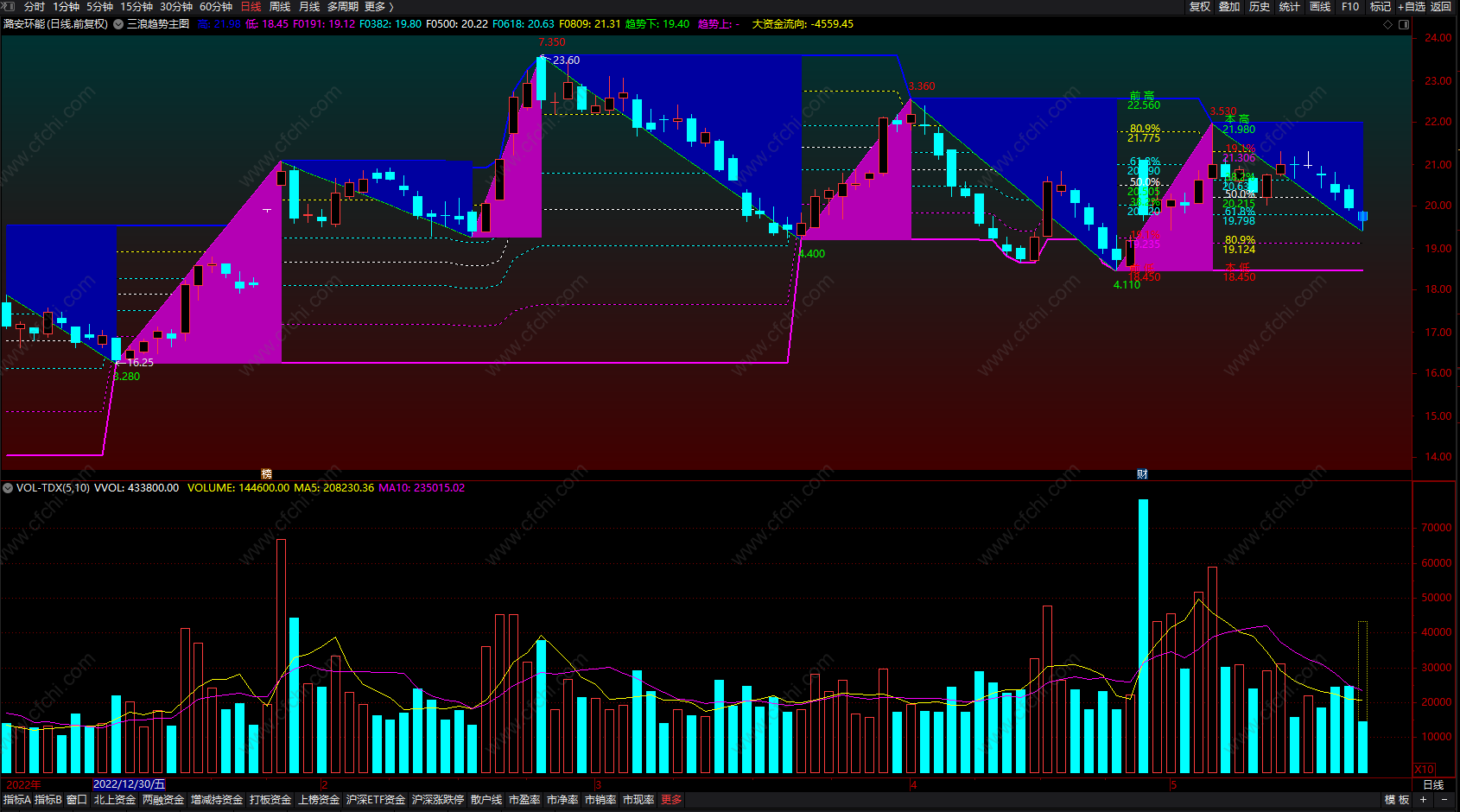Zoom in with the plus button

tap(1424, 800)
